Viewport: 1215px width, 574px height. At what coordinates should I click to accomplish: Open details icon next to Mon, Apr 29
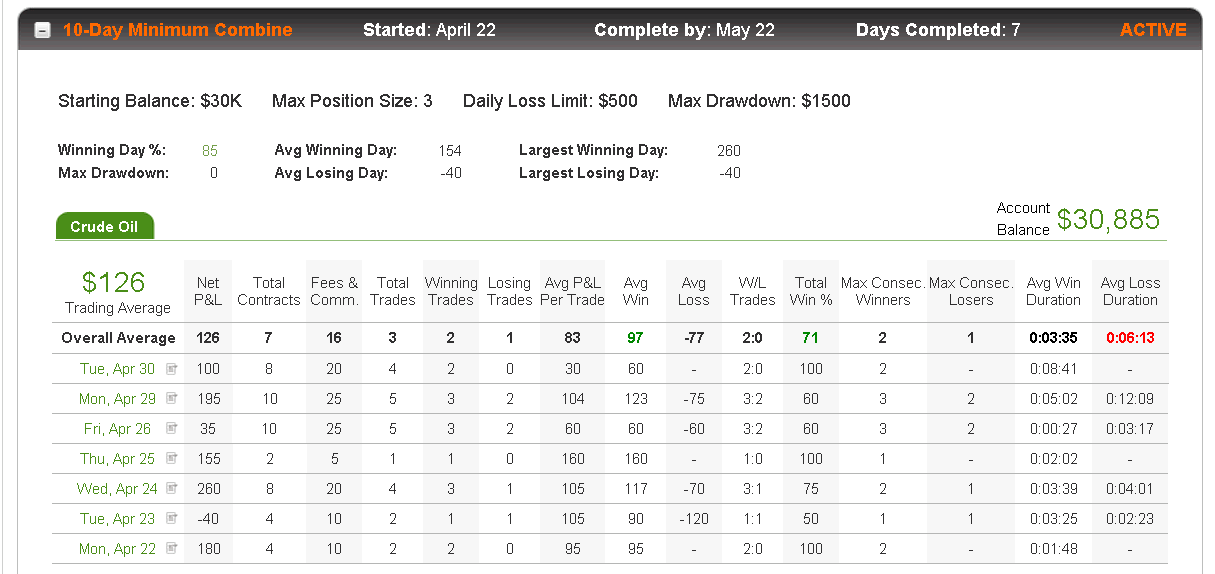pos(172,399)
